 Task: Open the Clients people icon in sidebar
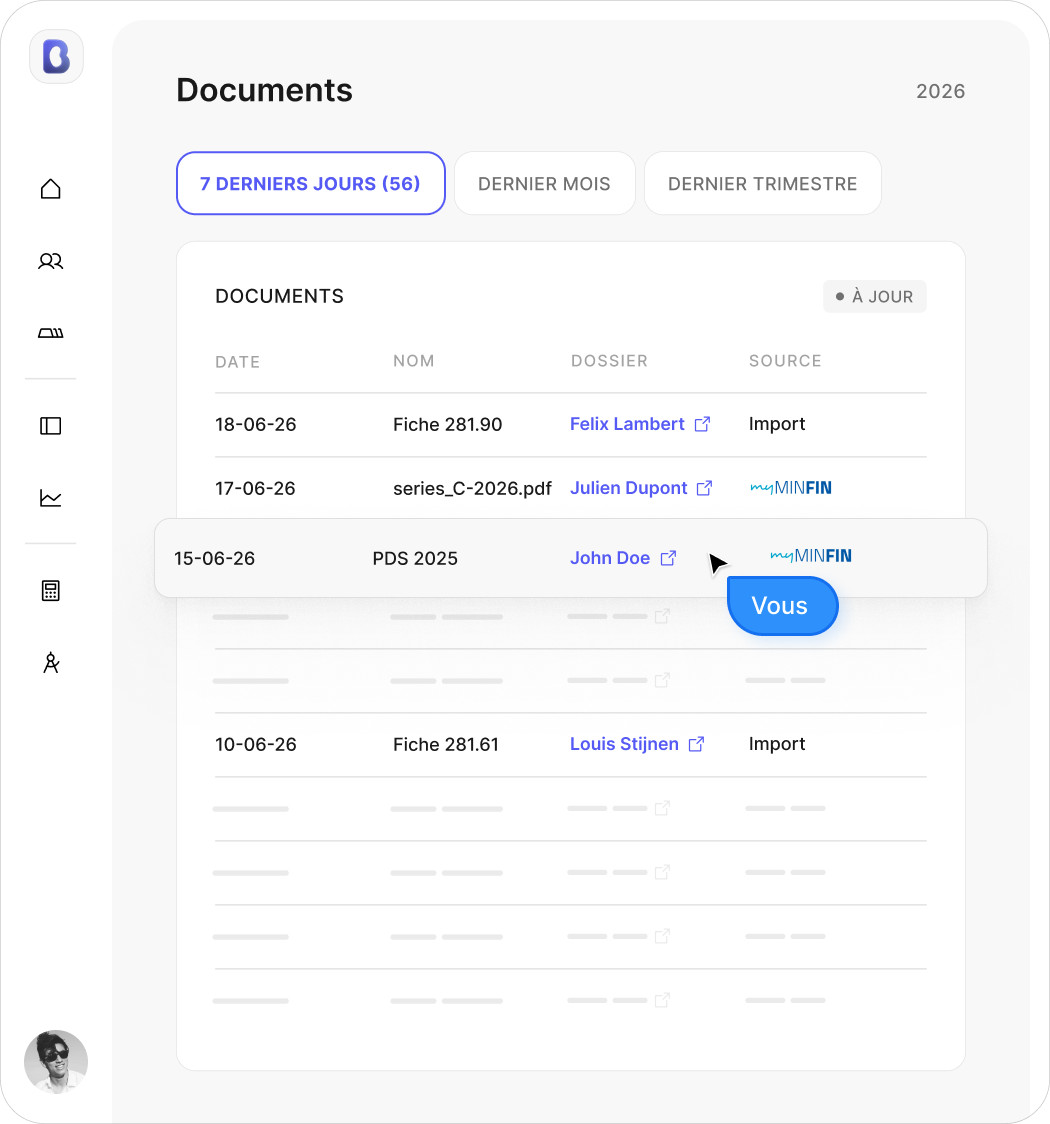tap(50, 261)
